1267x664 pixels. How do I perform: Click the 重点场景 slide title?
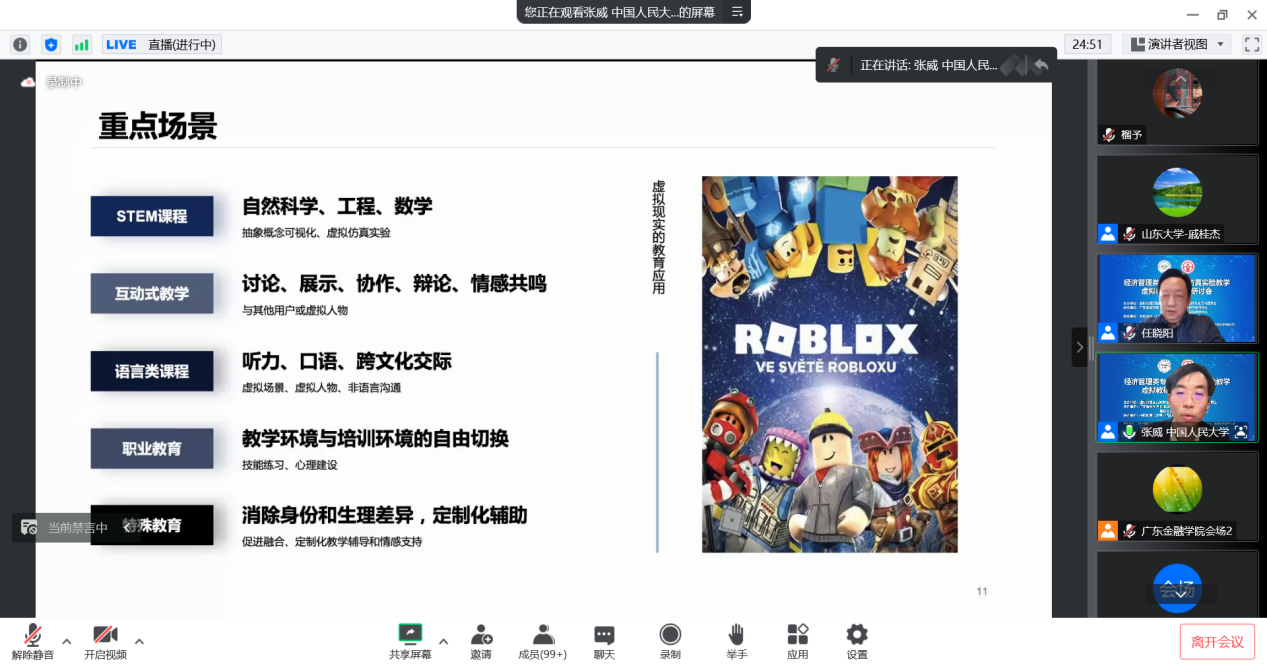click(x=158, y=126)
